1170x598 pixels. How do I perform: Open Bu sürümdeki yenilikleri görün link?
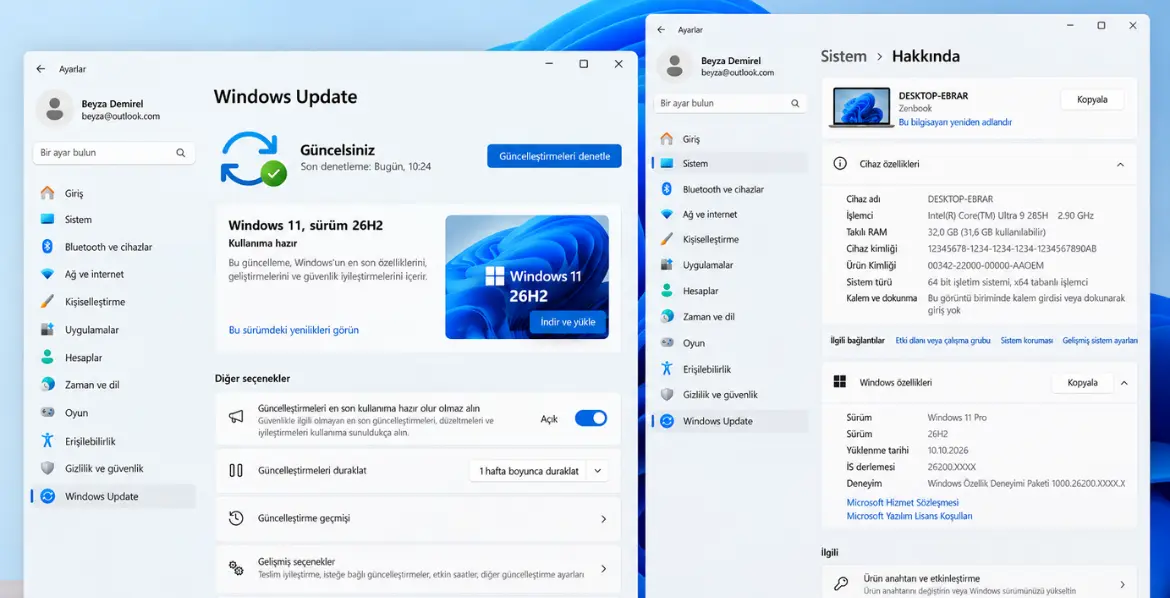click(x=293, y=329)
